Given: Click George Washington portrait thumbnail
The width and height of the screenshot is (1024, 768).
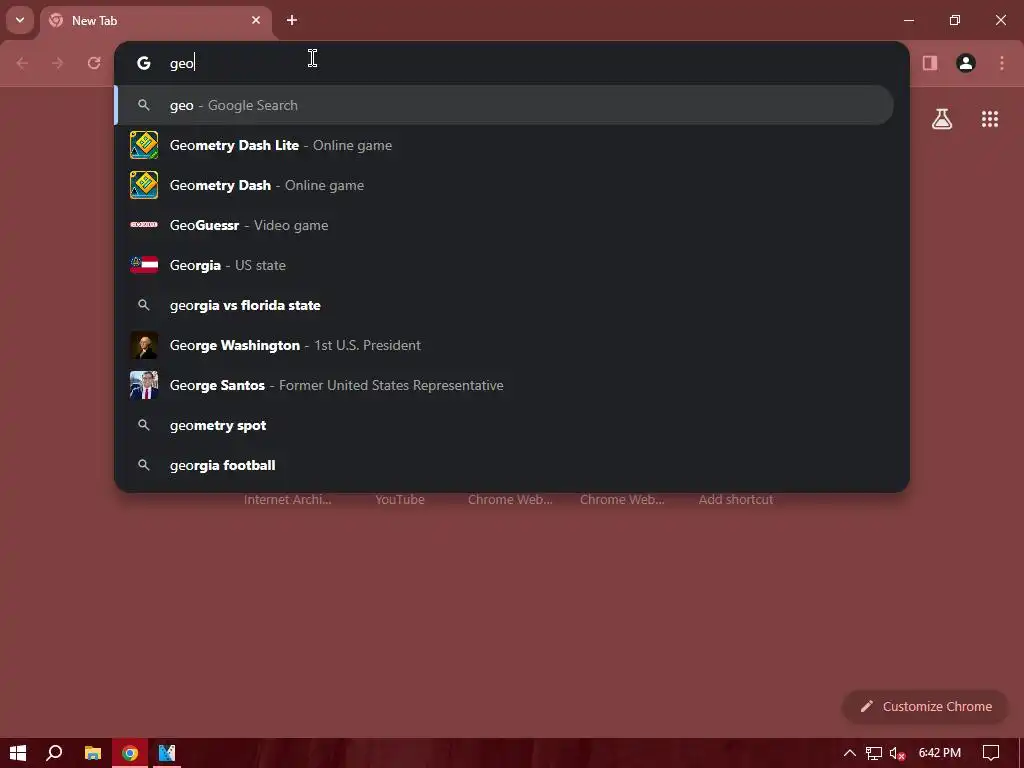Looking at the screenshot, I should pos(144,345).
